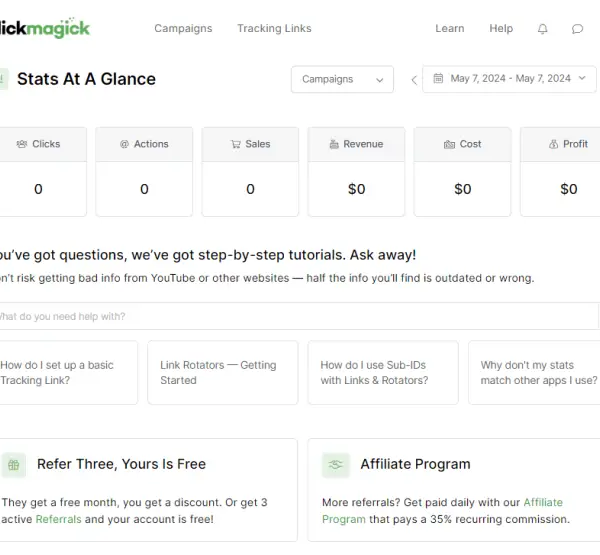The height and width of the screenshot is (555, 600).
Task: Click the Cost card icon
Action: pyautogui.click(x=449, y=144)
